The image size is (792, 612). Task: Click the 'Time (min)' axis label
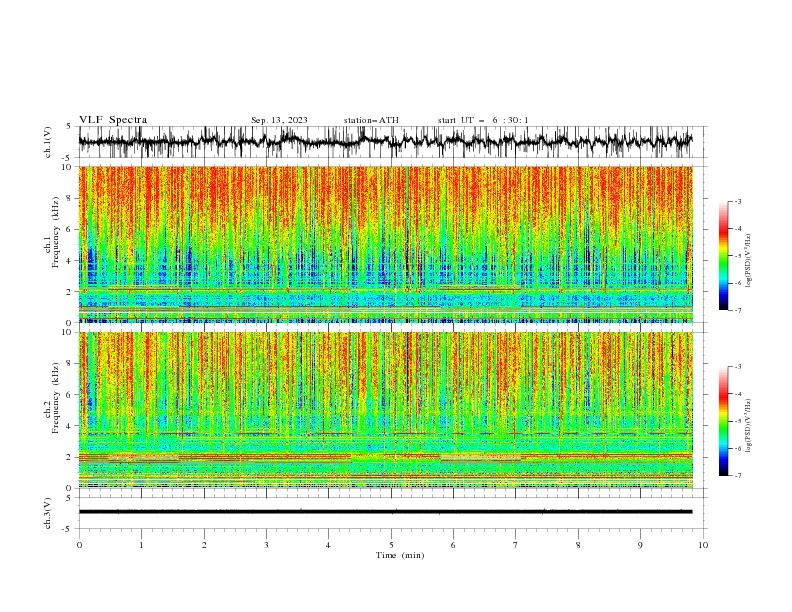(400, 555)
